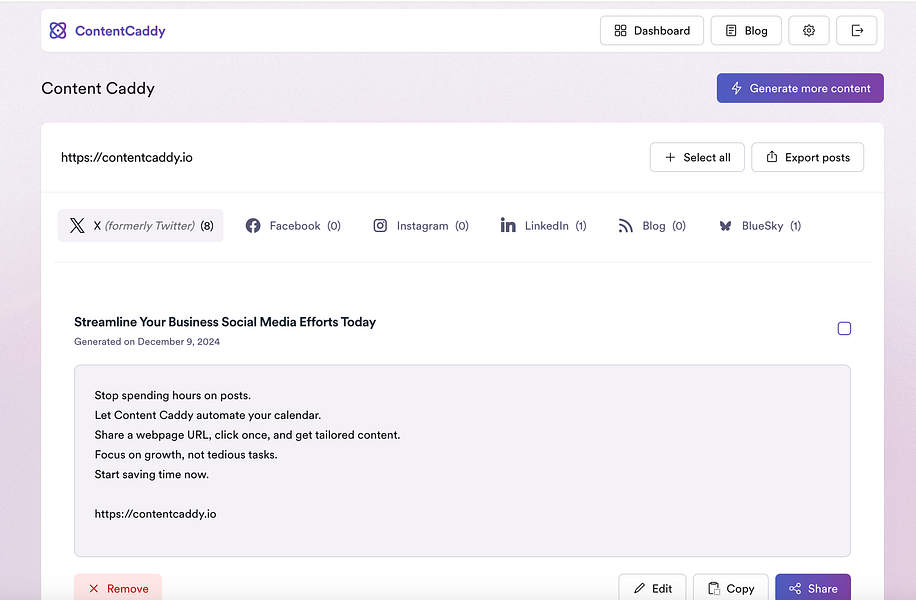Viewport: 916px width, 600px height.
Task: Switch to the Blog (0) tab
Action: (651, 225)
